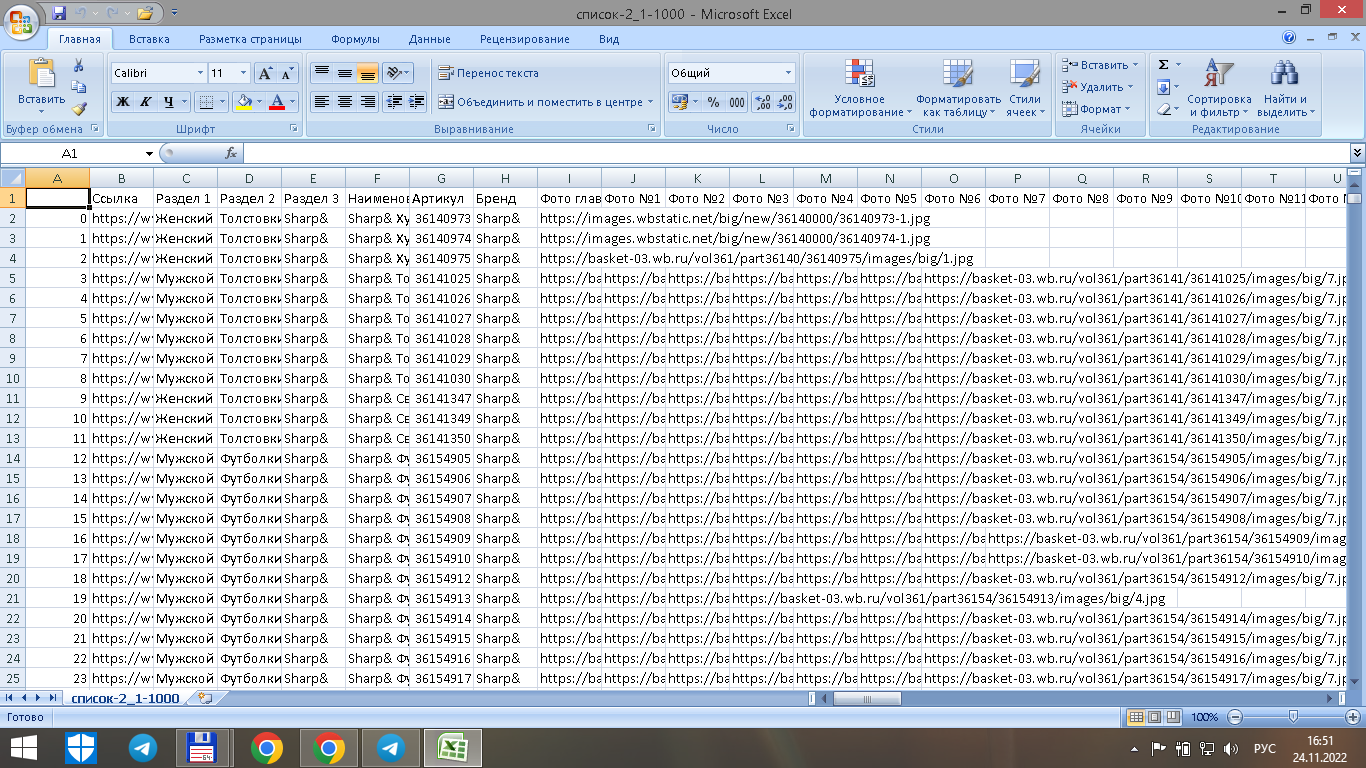Save the workbook from Quick Access toolbar
The image size is (1366, 768).
[59, 13]
